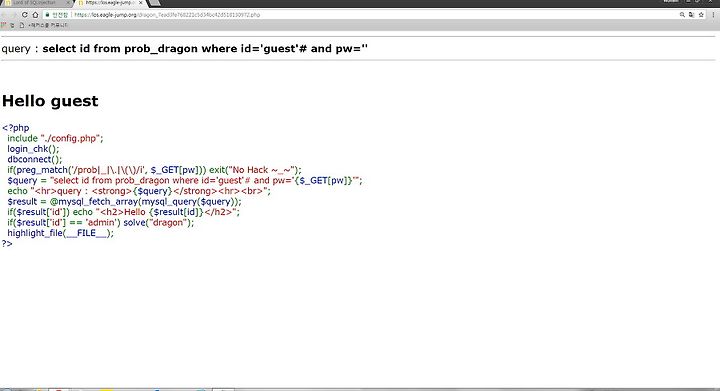Reload the current page

click(x=24, y=15)
